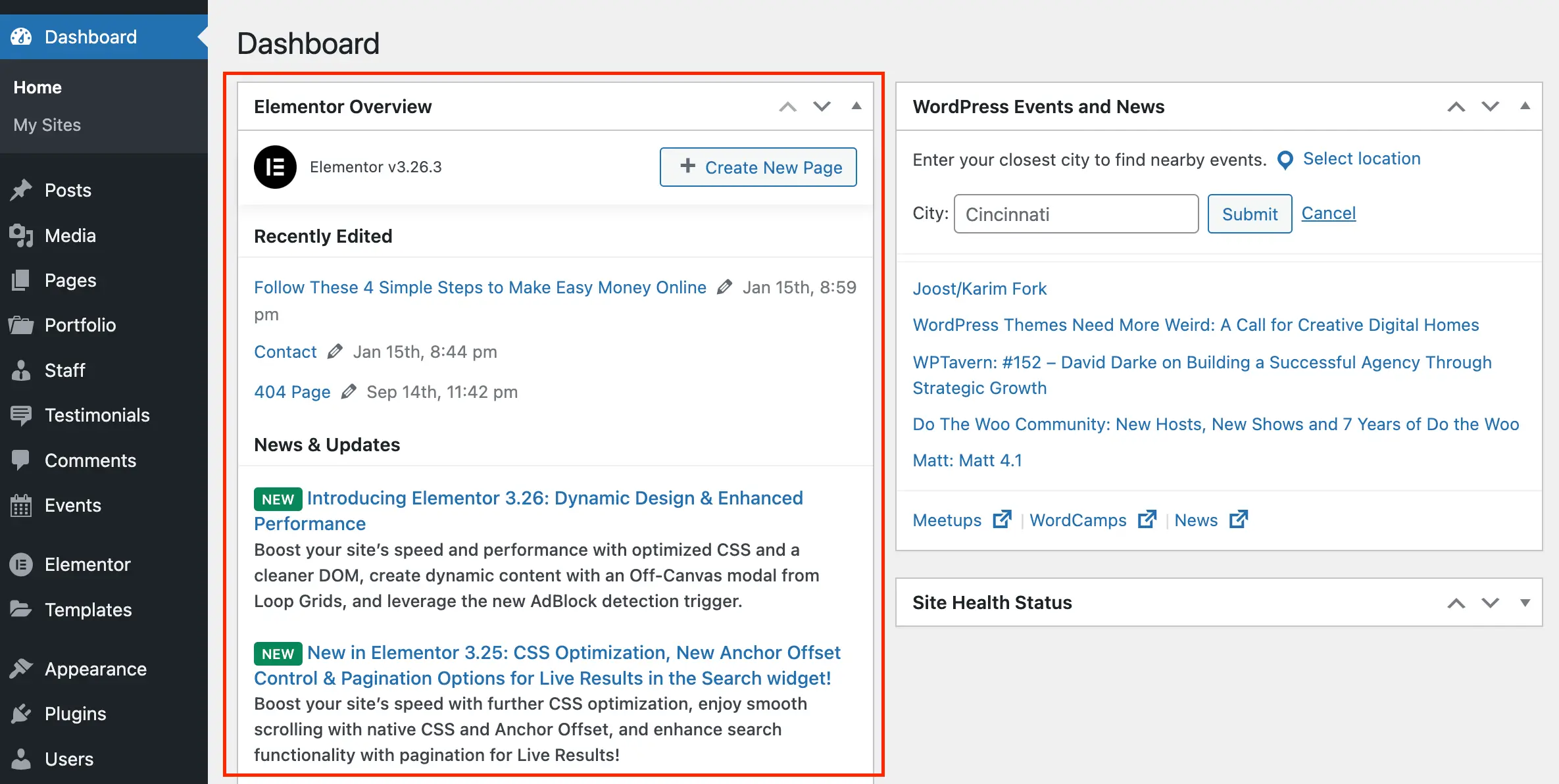The height and width of the screenshot is (784, 1559).
Task: Open the WPTavern #152 David Darke link
Action: pos(1202,375)
